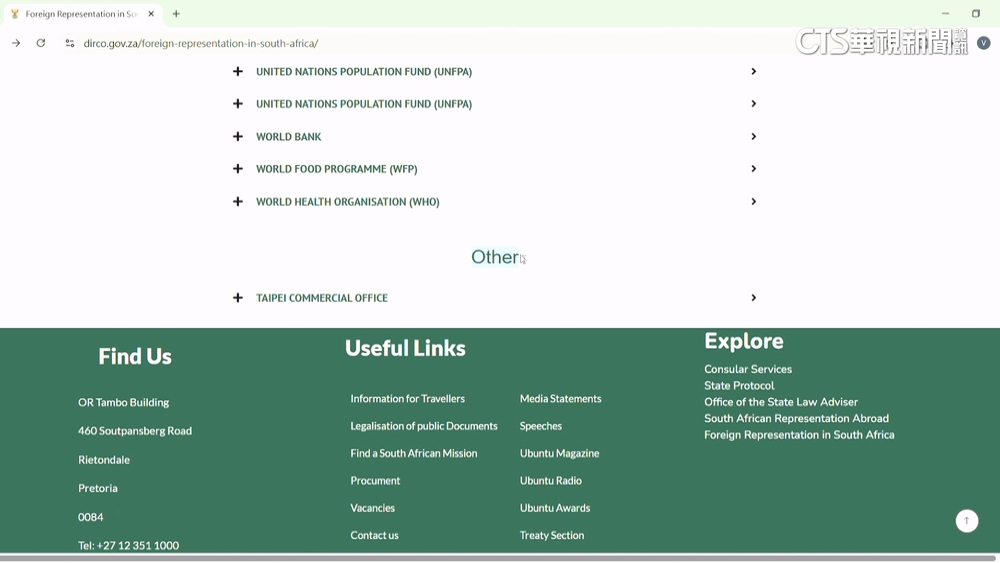The height and width of the screenshot is (563, 1000).
Task: Click the site information icon in address bar
Action: coord(69,43)
